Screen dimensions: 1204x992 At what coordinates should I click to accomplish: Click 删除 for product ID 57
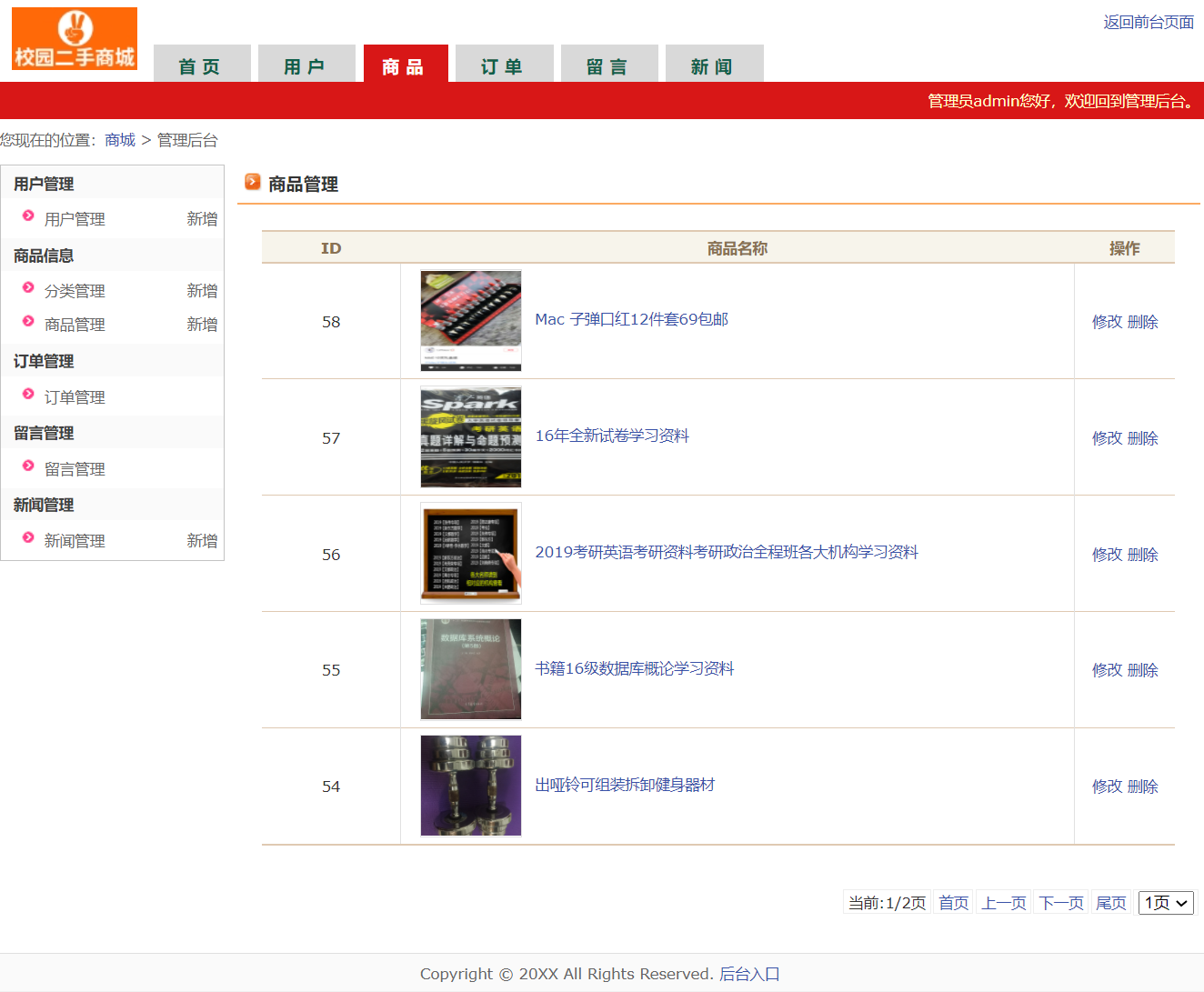click(x=1143, y=438)
